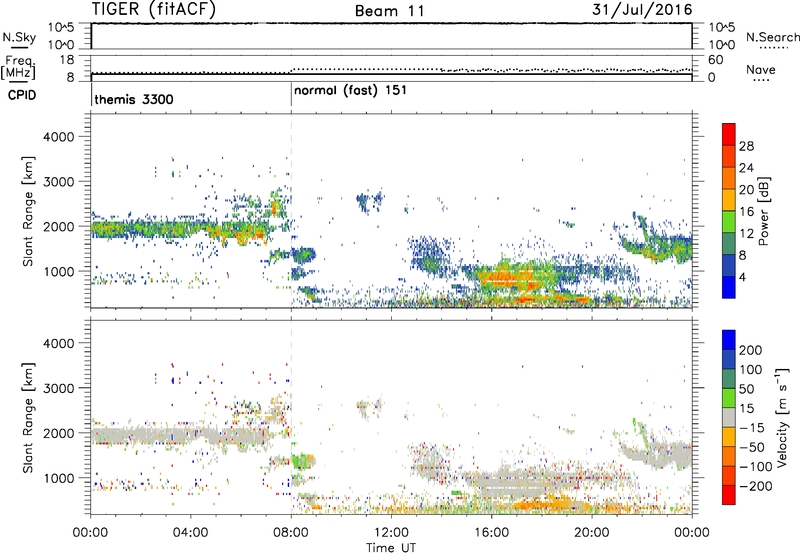Click the 3000 range tick in velocity panel
800x554 pixels.
pyautogui.click(x=58, y=388)
